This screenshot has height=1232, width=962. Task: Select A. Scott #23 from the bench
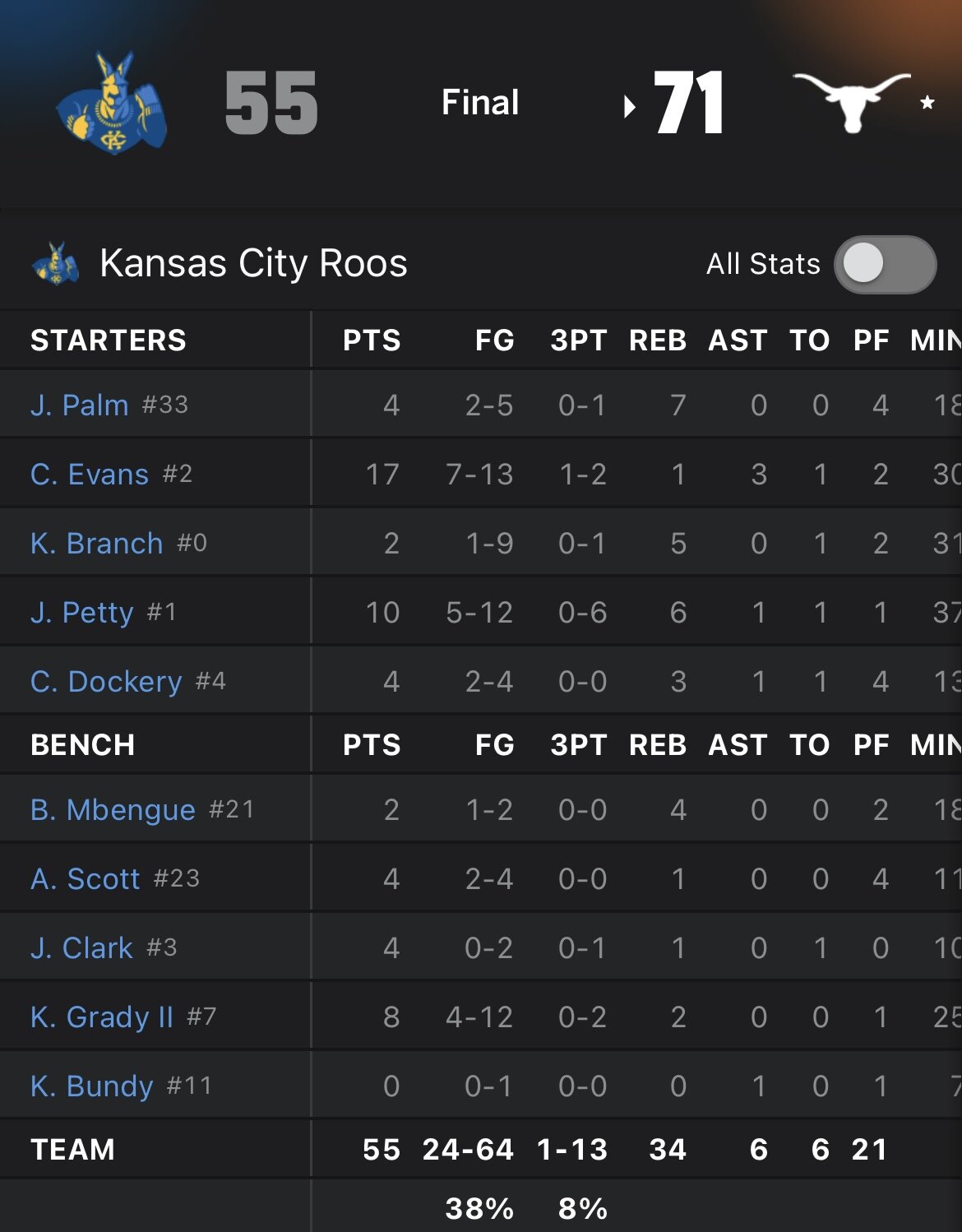pos(85,878)
